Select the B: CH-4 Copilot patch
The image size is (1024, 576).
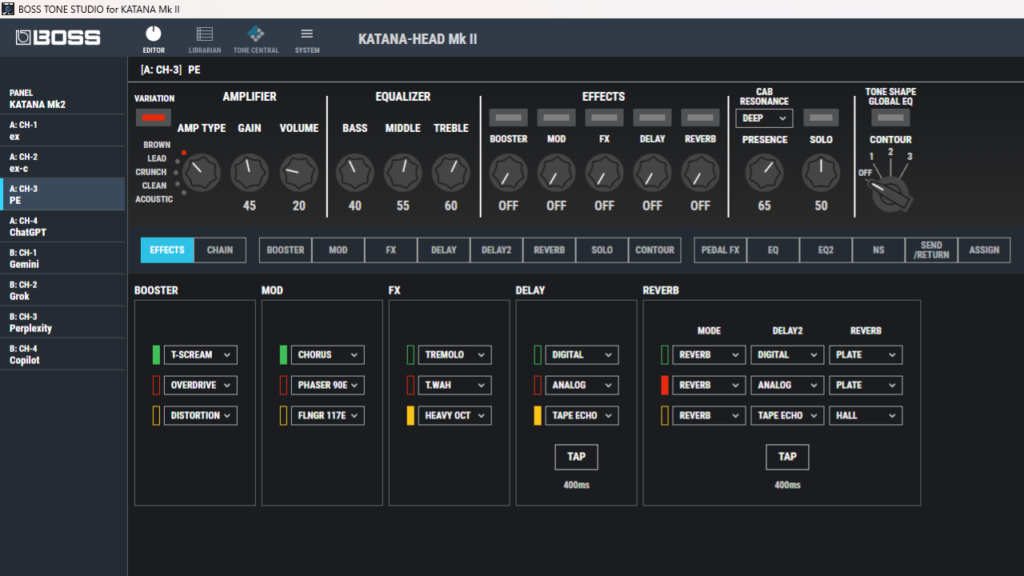coord(63,354)
